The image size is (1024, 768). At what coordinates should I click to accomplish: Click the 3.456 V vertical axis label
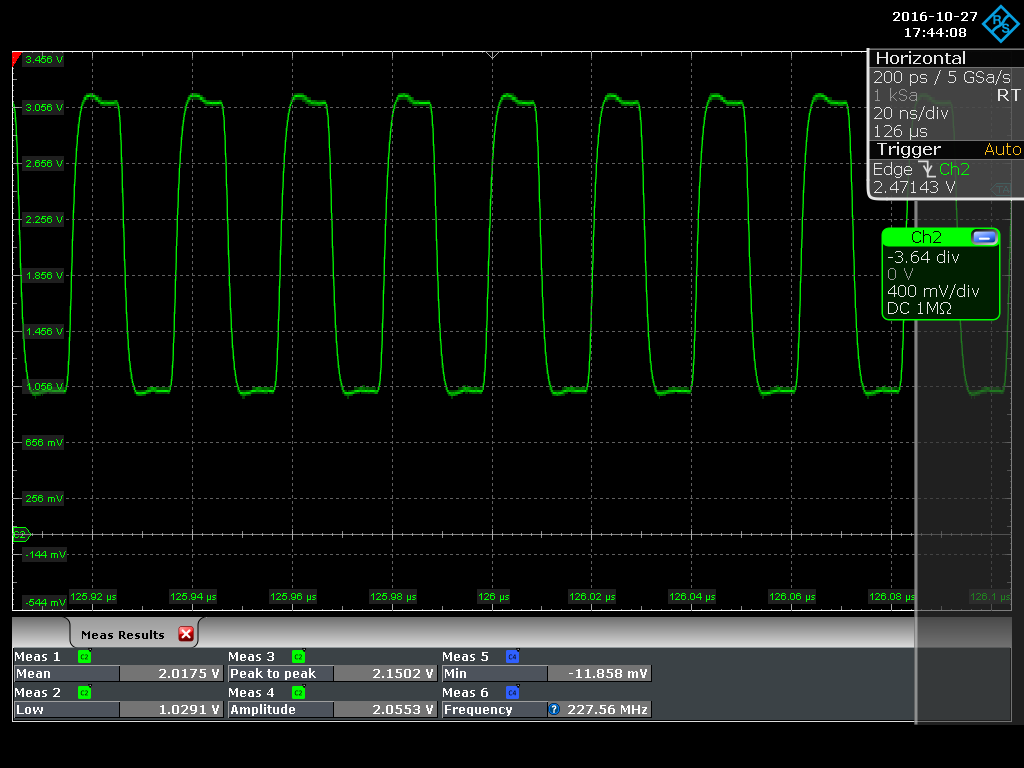(44, 59)
